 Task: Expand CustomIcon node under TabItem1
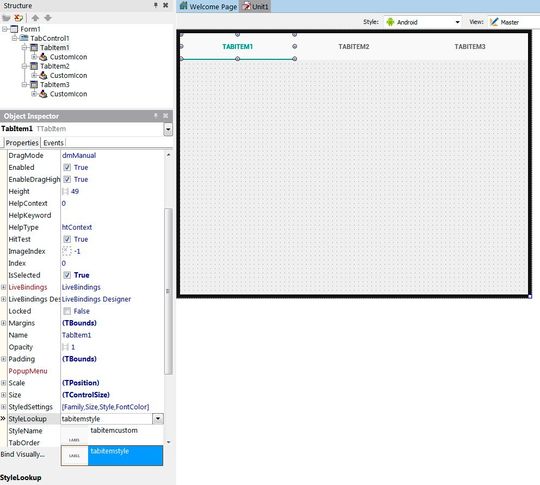34,57
